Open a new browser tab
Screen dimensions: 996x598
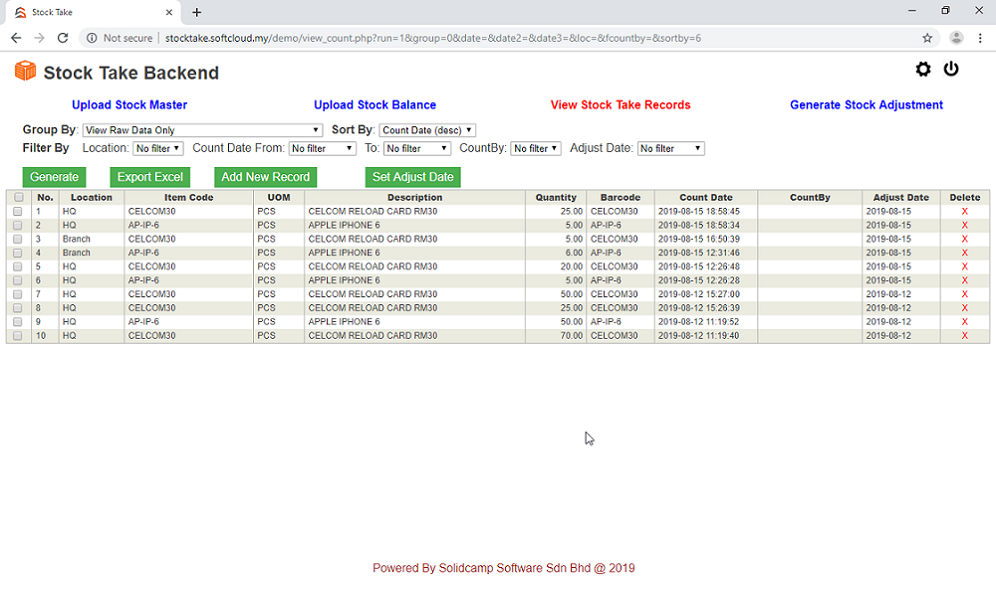(197, 12)
